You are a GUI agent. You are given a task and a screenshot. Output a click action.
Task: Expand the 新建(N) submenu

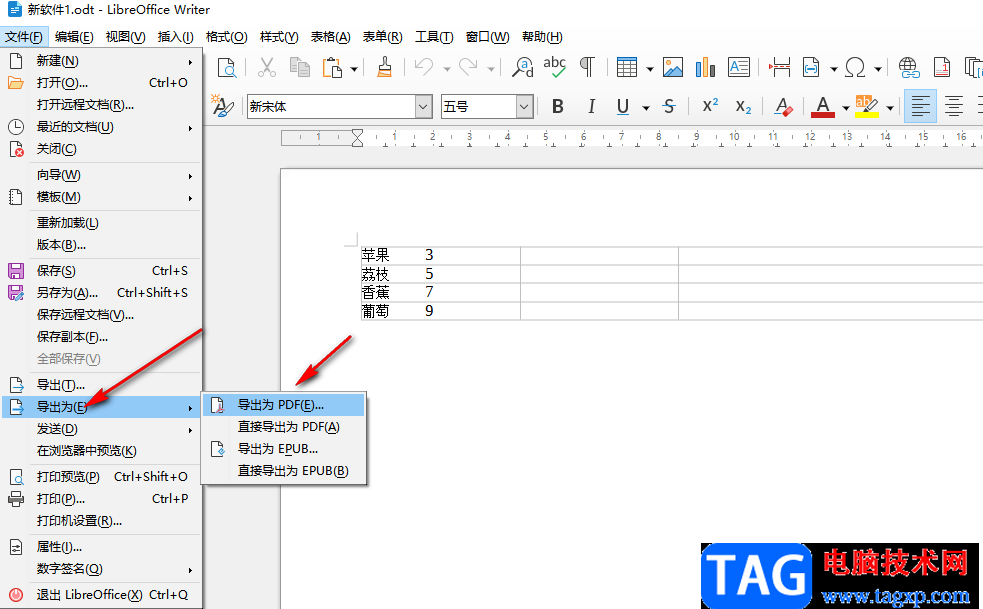102,61
